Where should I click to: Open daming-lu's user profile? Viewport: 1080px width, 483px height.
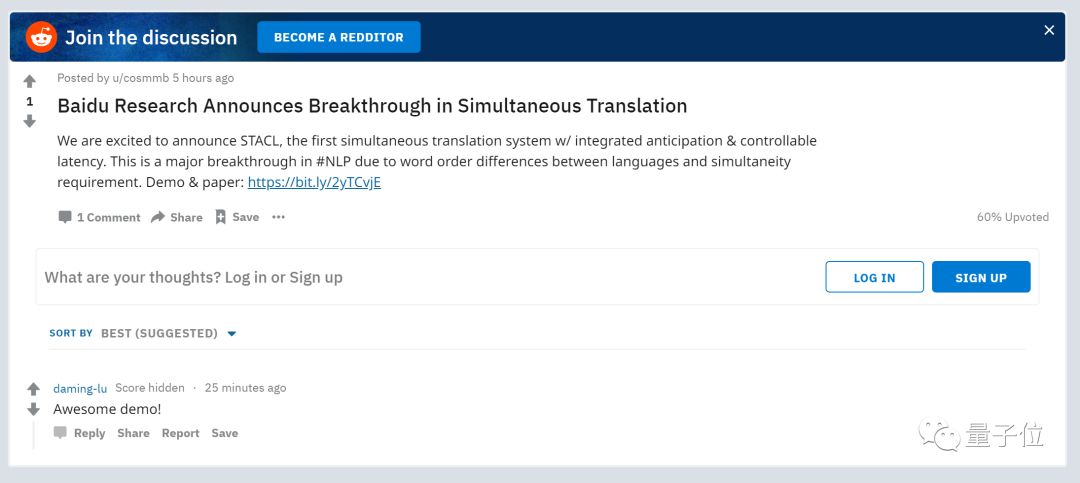(80, 388)
